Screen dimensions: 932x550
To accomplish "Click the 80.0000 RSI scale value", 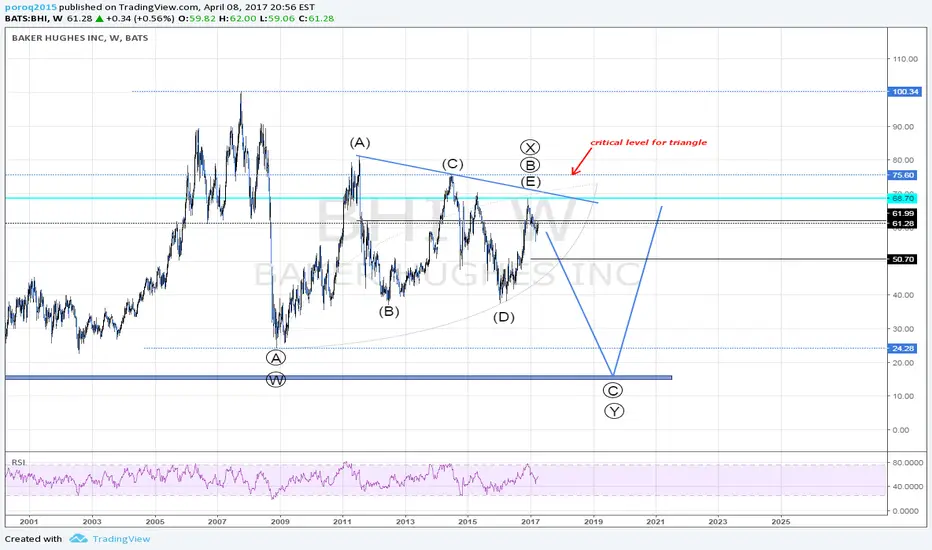I will (x=907, y=462).
